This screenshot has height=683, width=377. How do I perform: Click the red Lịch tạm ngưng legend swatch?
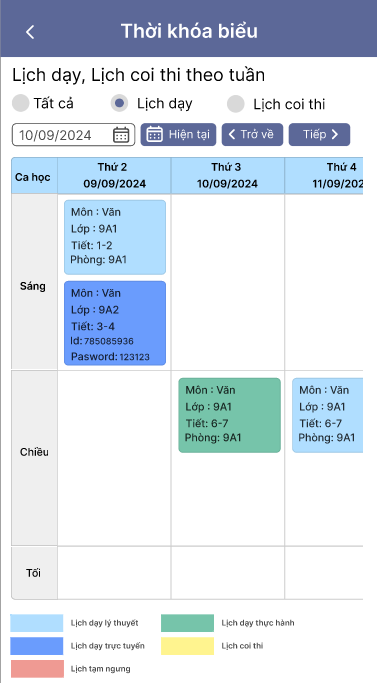tap(37, 669)
